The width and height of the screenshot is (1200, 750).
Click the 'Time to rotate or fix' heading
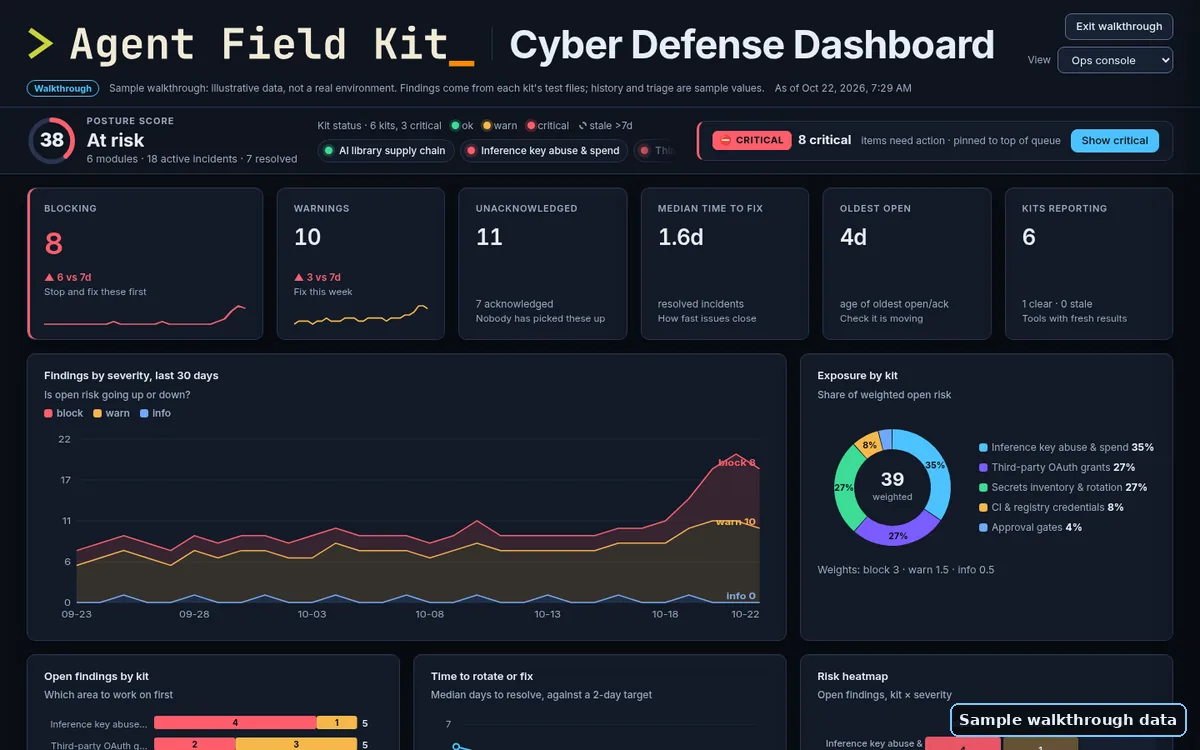[x=484, y=677]
